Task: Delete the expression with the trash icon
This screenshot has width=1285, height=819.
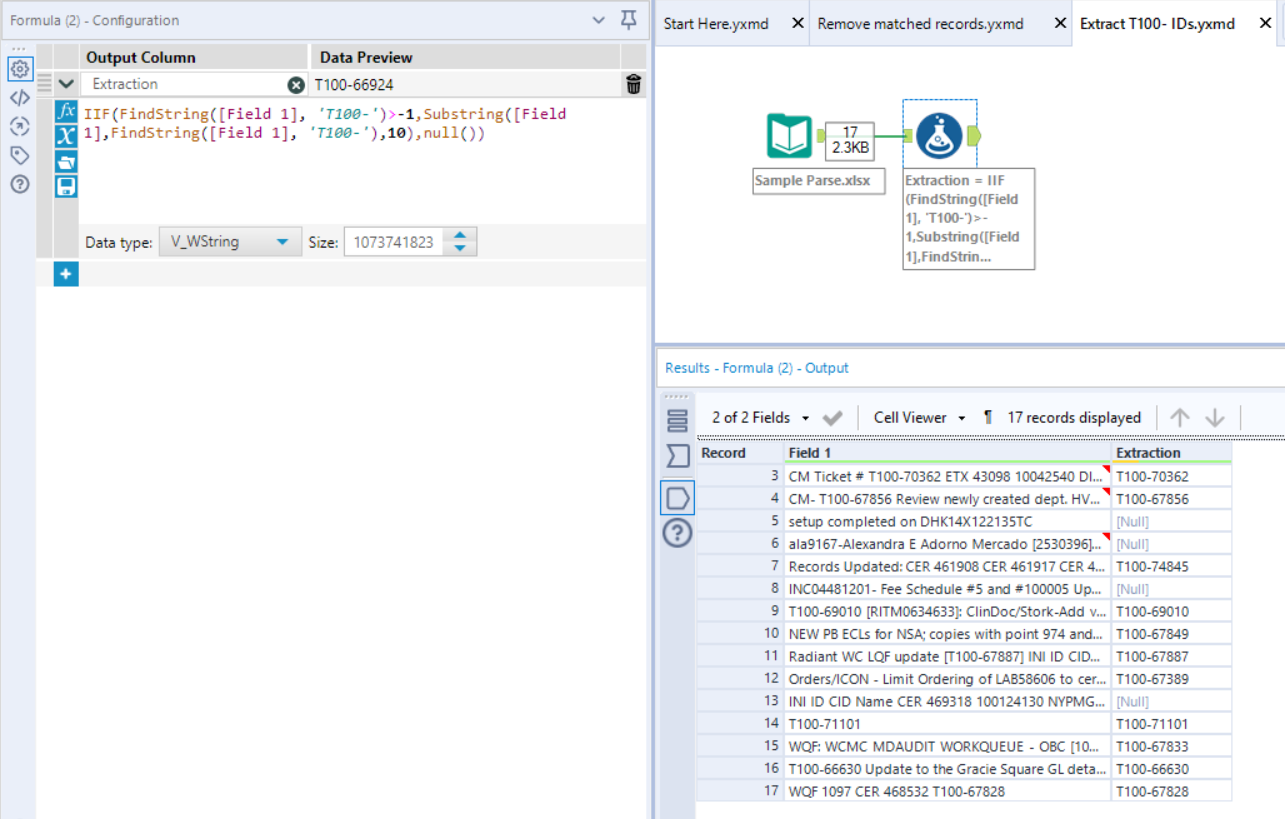Action: point(633,84)
